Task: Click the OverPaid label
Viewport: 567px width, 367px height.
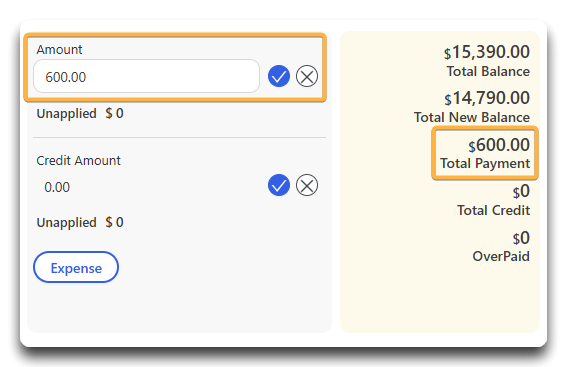Action: [501, 256]
